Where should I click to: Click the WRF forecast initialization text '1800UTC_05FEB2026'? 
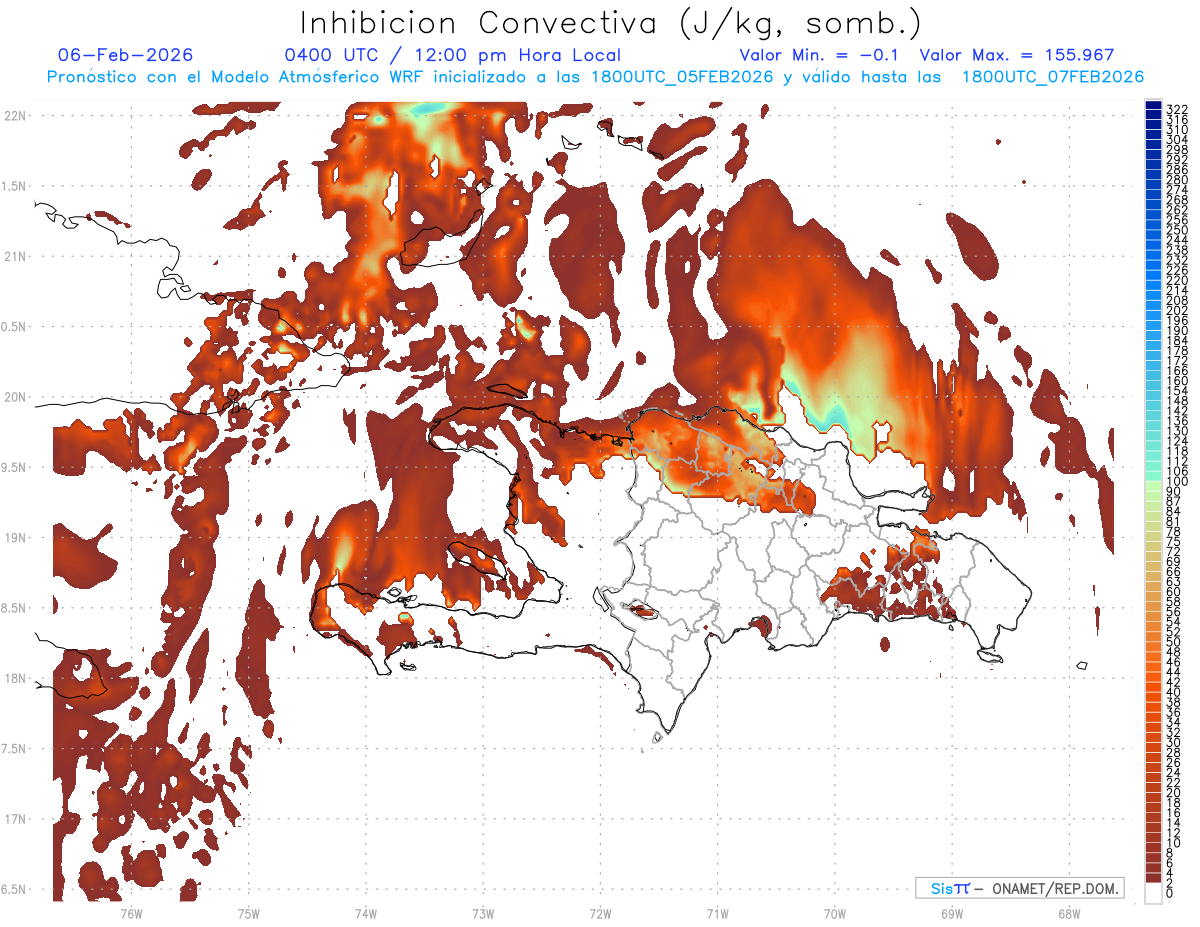(x=682, y=77)
